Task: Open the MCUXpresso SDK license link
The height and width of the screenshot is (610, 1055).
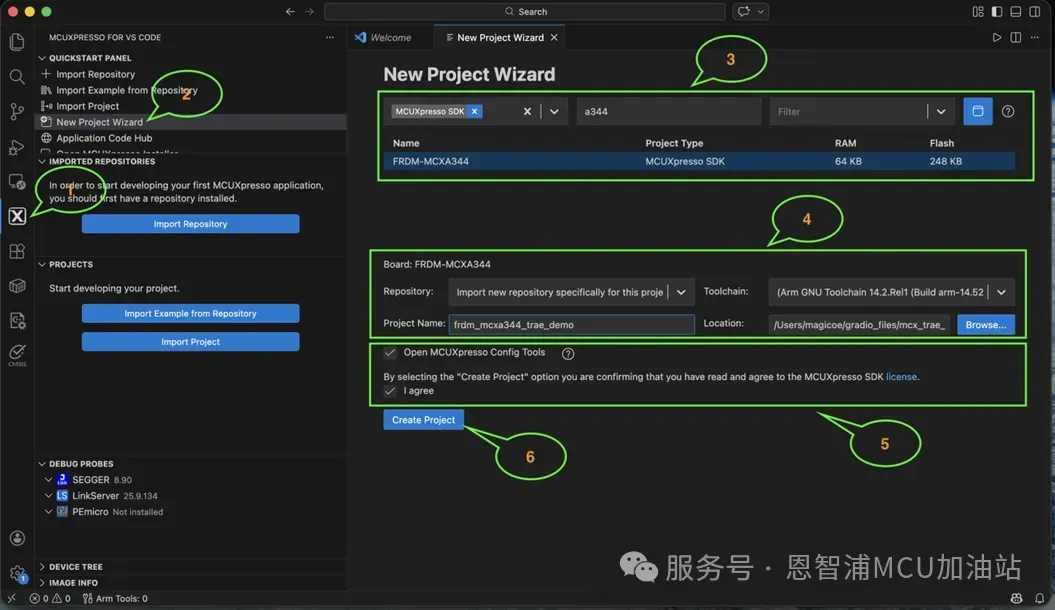Action: 901,377
